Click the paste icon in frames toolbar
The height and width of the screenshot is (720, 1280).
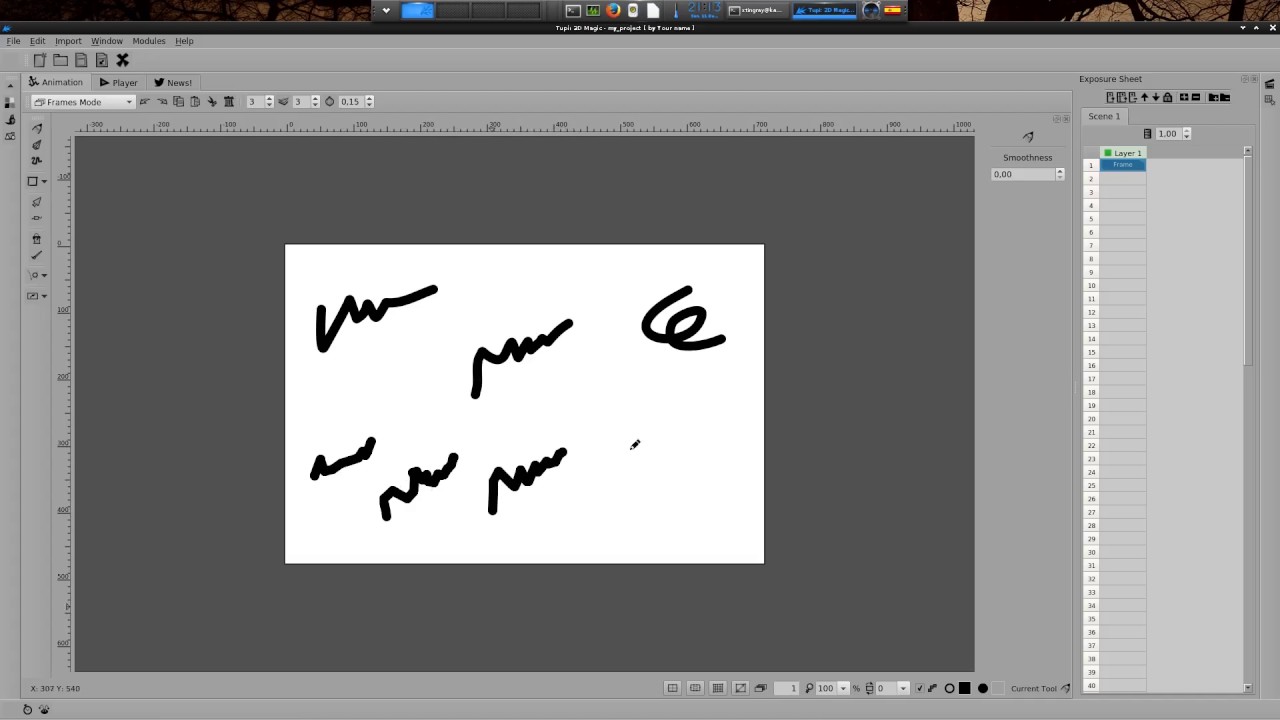click(195, 101)
